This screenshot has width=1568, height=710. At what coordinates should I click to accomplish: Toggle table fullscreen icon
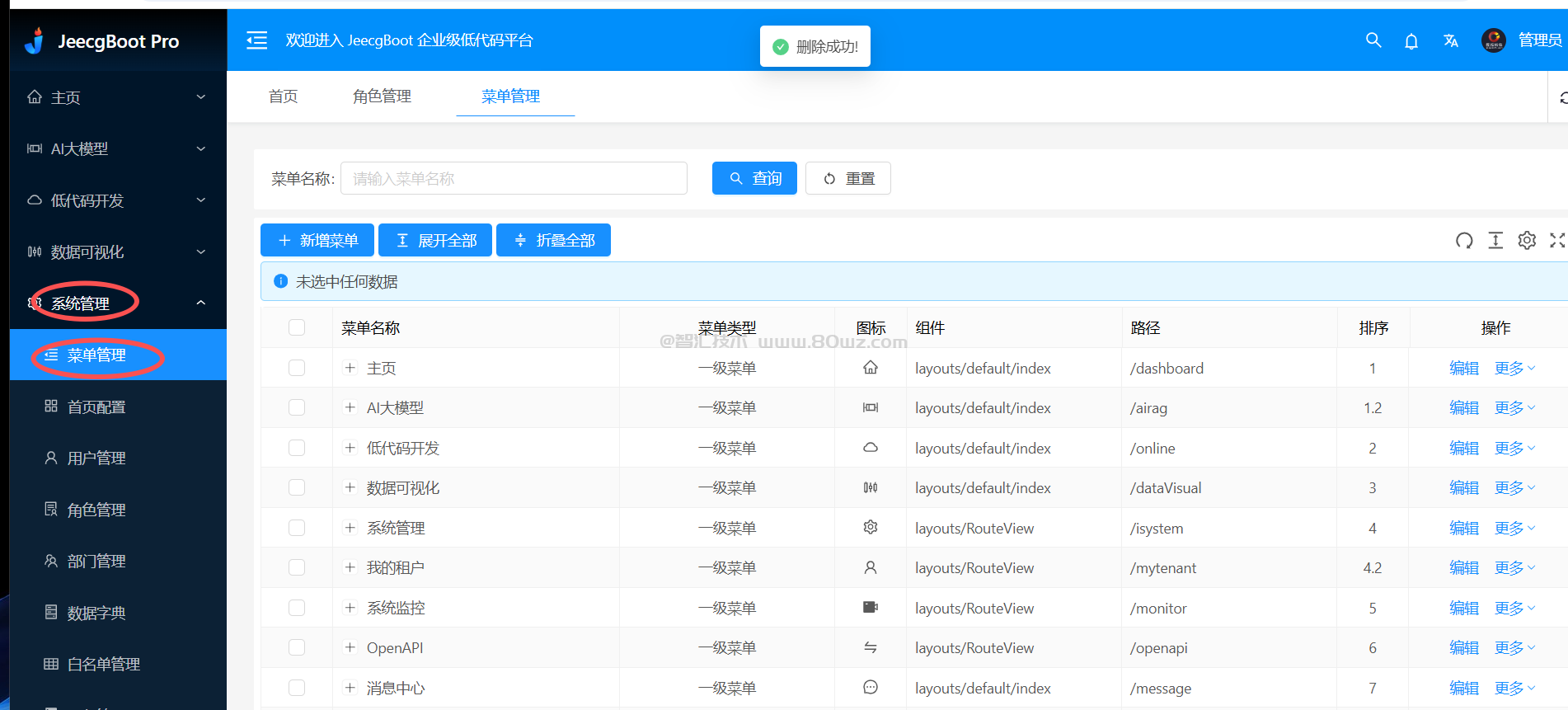1557,240
